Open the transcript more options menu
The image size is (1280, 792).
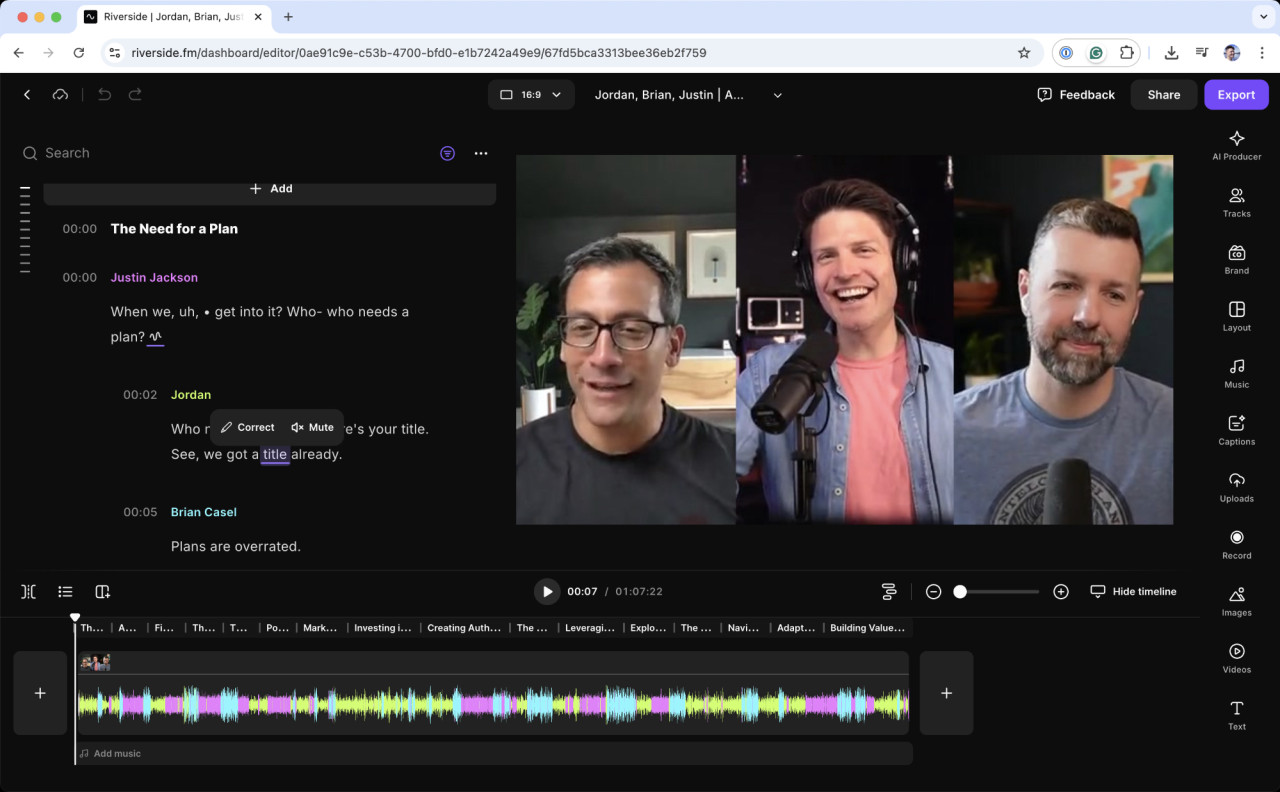pos(481,153)
